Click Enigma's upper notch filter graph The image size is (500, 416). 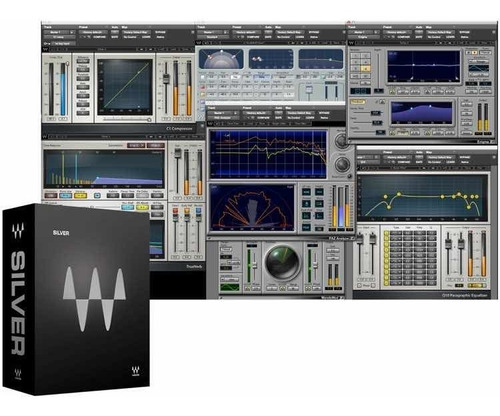tap(424, 66)
